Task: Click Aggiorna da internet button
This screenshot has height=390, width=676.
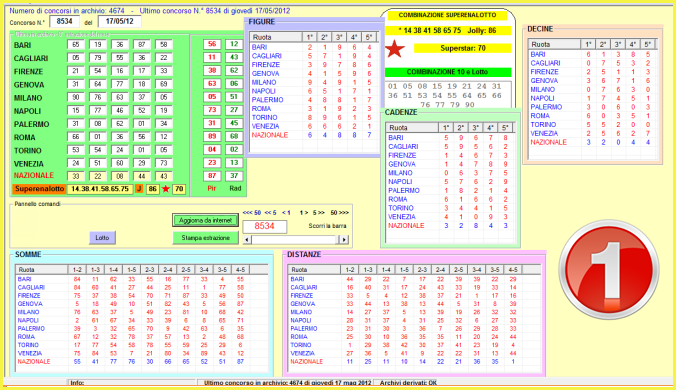Action: [x=205, y=220]
